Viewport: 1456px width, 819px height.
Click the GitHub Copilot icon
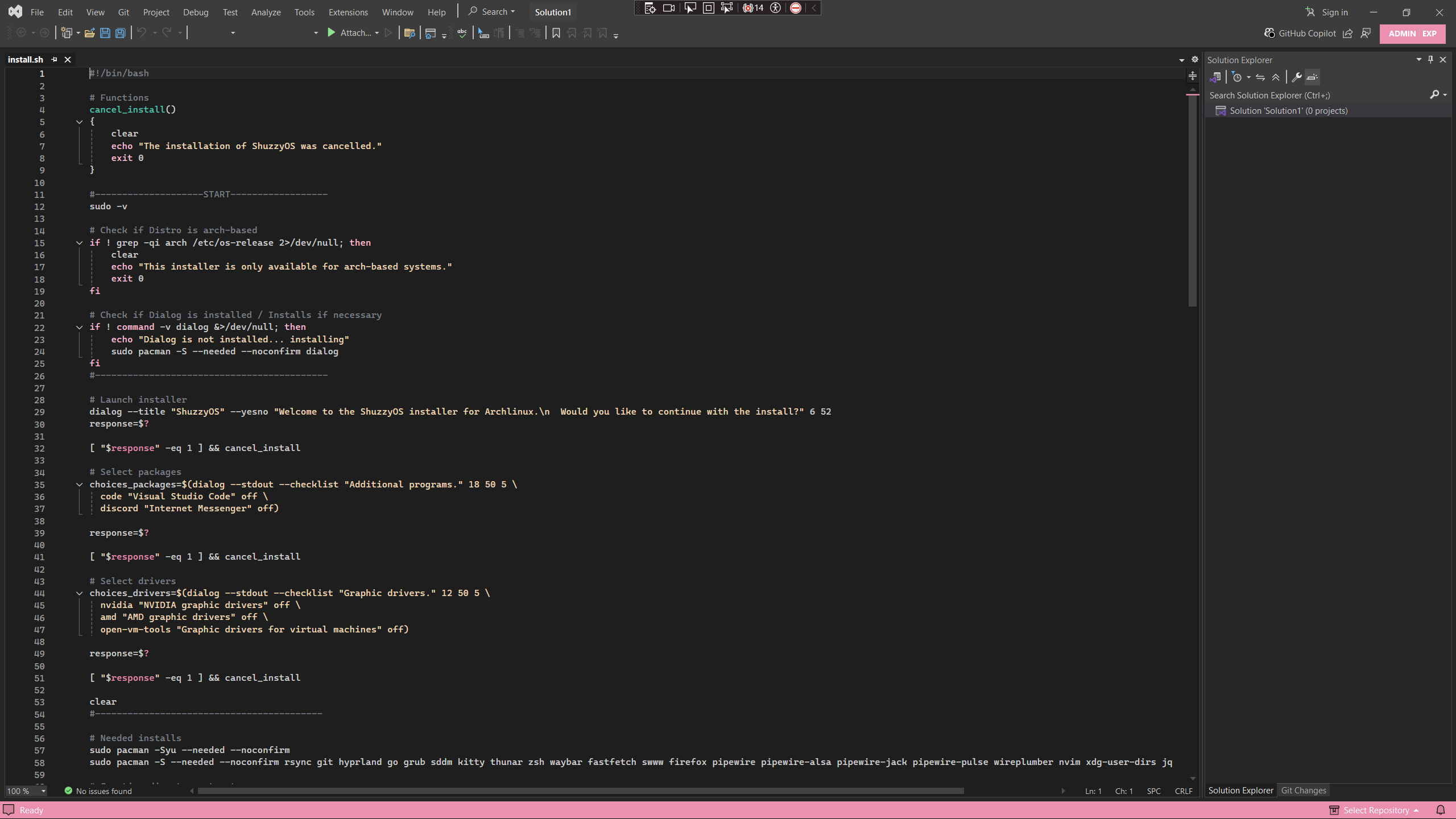click(x=1269, y=33)
